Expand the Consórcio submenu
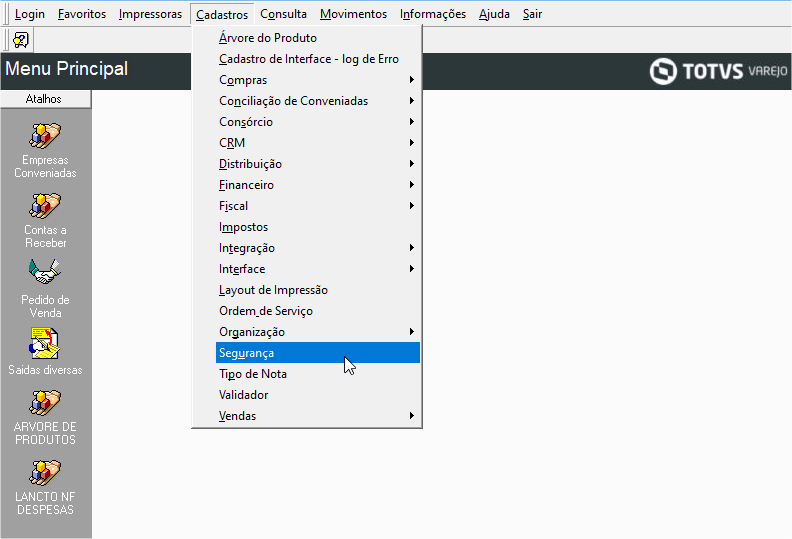The width and height of the screenshot is (792, 539). click(318, 122)
